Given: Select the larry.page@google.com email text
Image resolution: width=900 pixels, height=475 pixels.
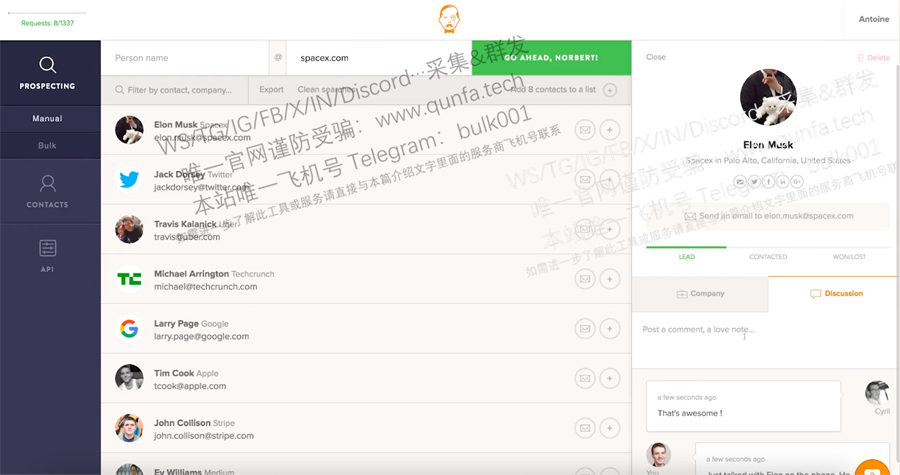Looking at the screenshot, I should (201, 336).
